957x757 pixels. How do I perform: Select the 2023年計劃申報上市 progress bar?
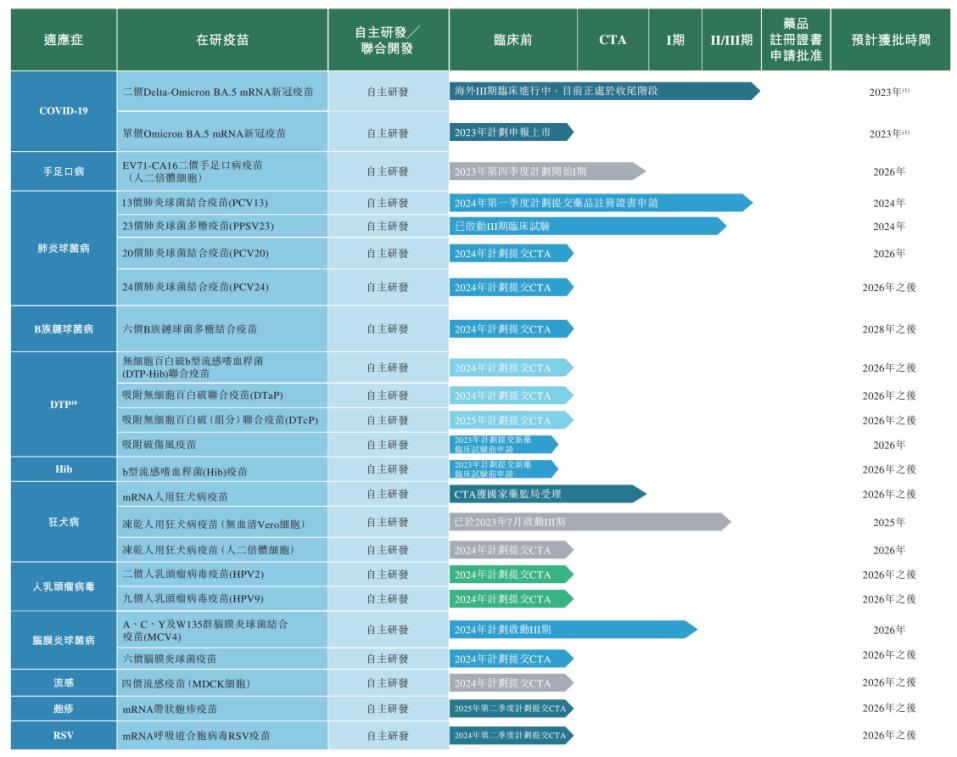508,132
